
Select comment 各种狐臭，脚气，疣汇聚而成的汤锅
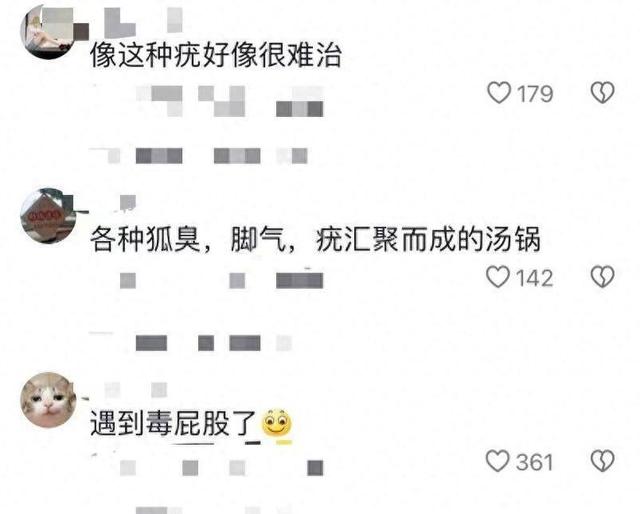[315, 239]
